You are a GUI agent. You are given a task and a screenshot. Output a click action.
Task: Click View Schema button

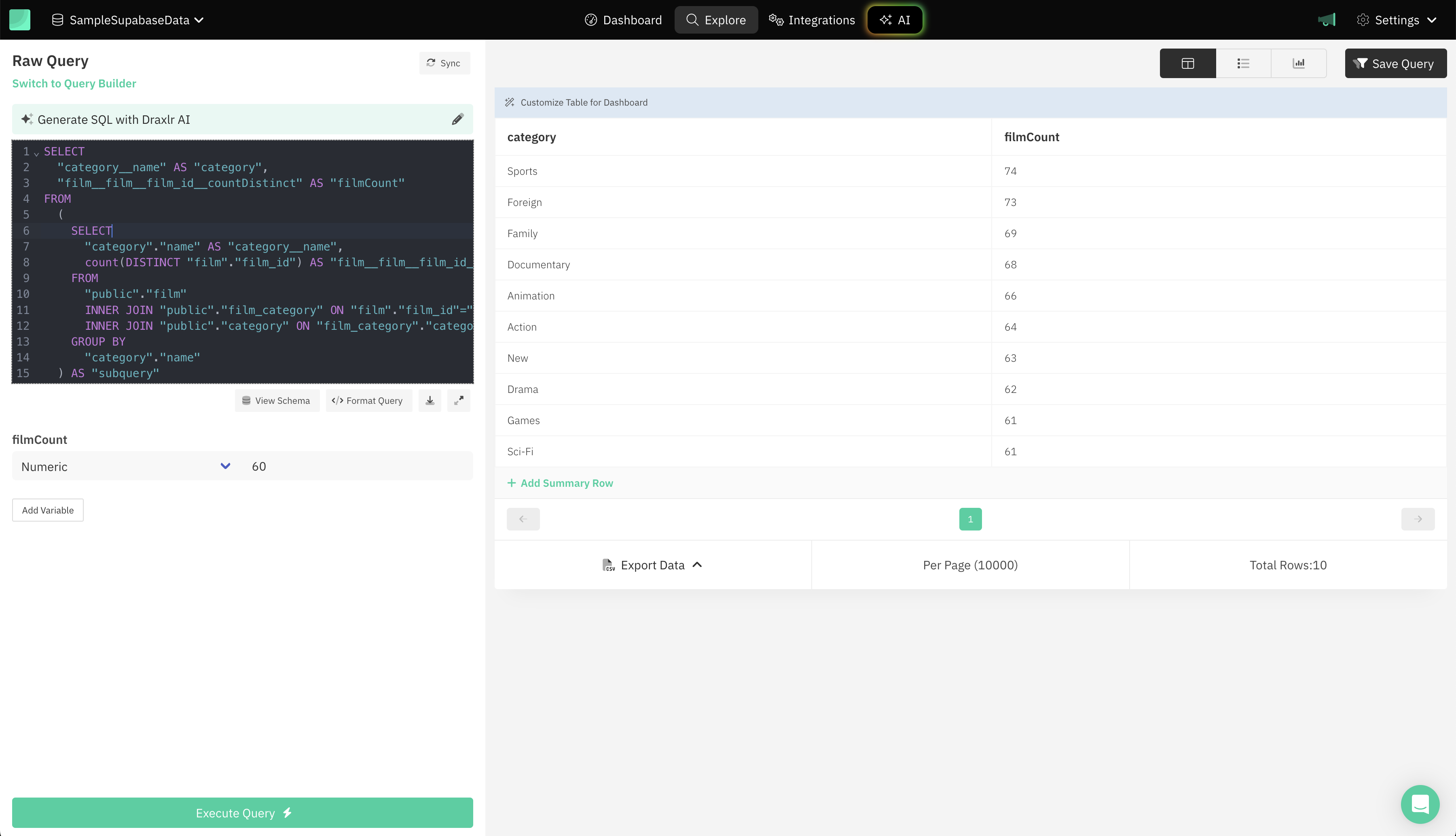[277, 401]
